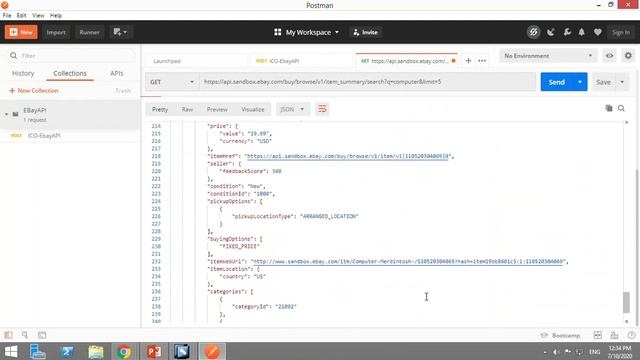Click the Runner button
The image size is (640, 360).
(x=89, y=32)
